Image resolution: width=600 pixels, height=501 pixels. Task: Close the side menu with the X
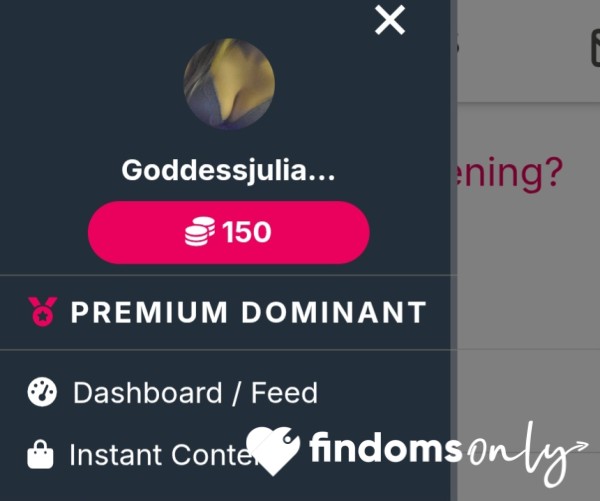coord(390,20)
